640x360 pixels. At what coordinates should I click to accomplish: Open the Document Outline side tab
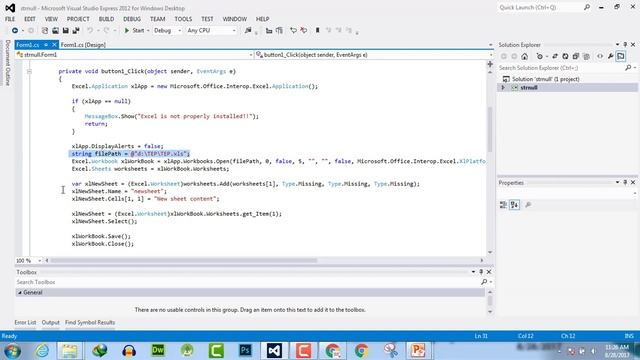pyautogui.click(x=7, y=63)
